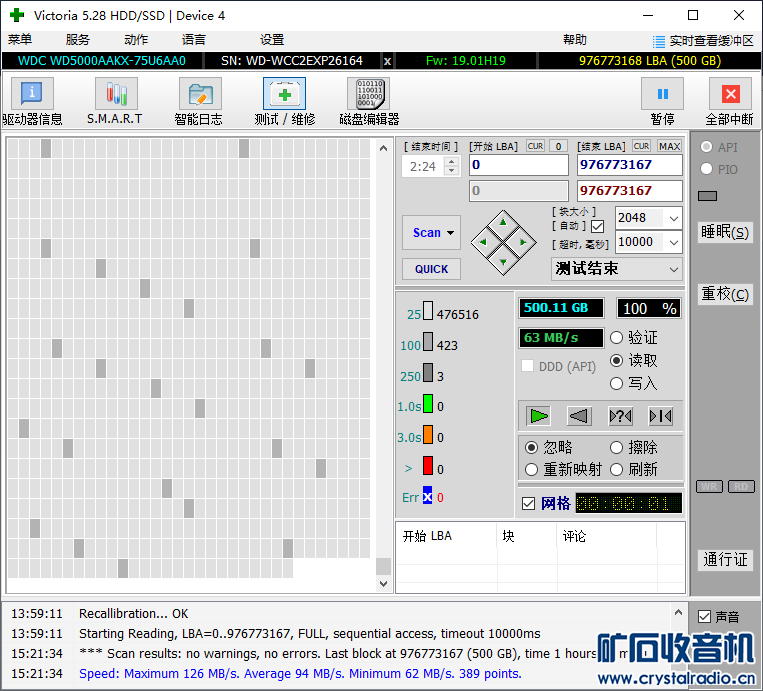Image resolution: width=763 pixels, height=691 pixels.
Task: Toggle the 声音 sound checkbox
Action: [704, 617]
